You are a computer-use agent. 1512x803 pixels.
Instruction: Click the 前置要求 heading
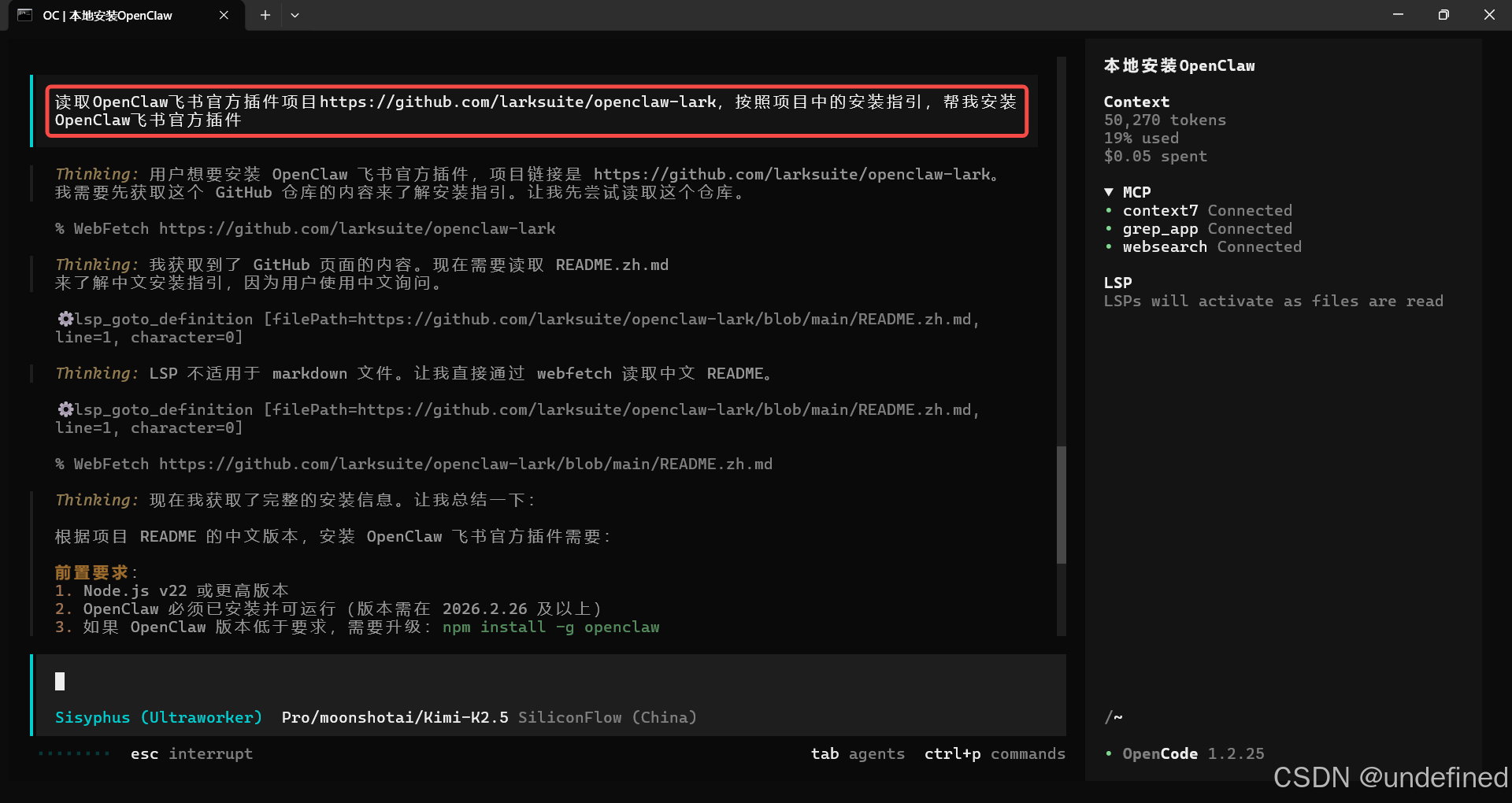91,572
